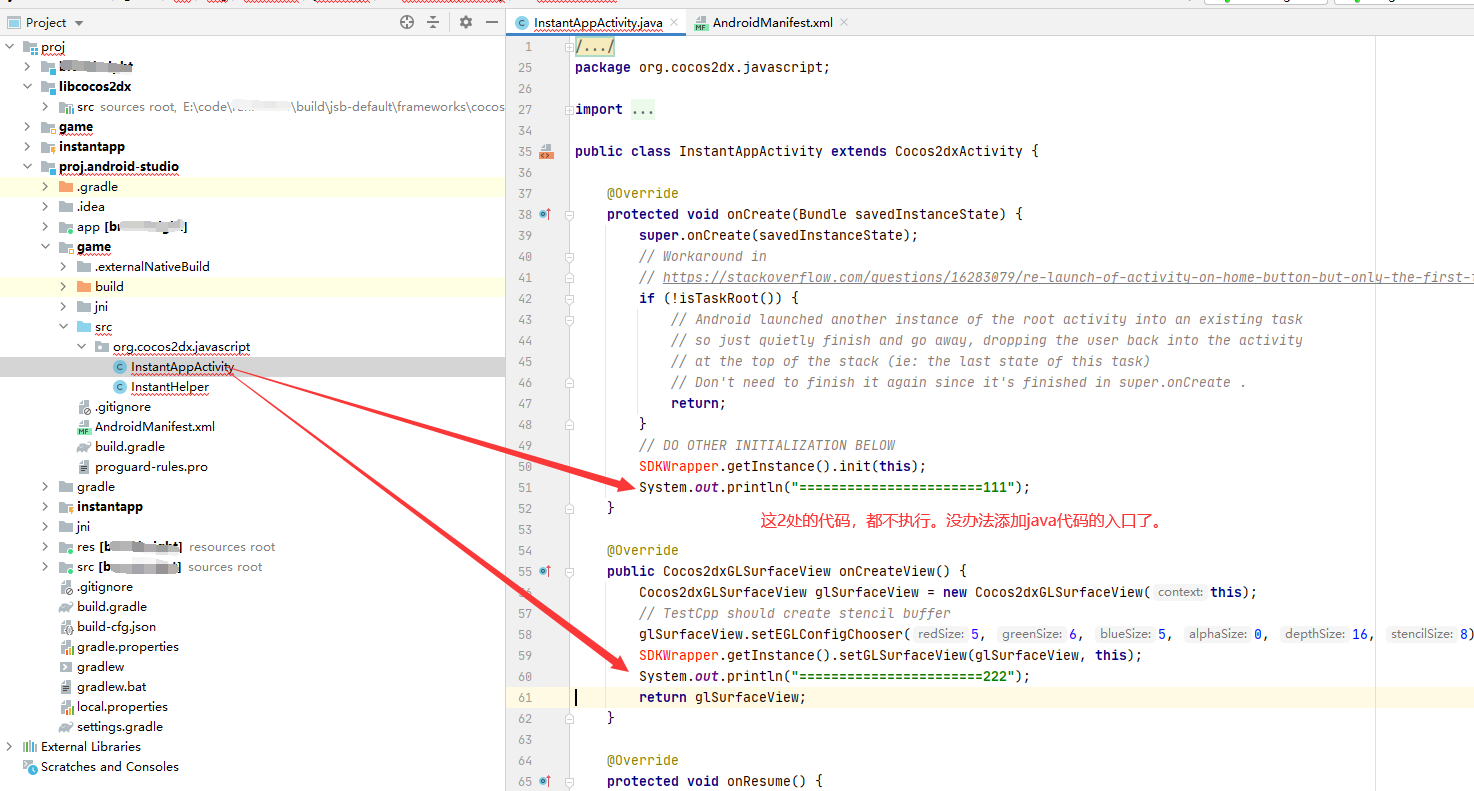
Task: Expand the folded header comment at line 1
Action: 569,47
